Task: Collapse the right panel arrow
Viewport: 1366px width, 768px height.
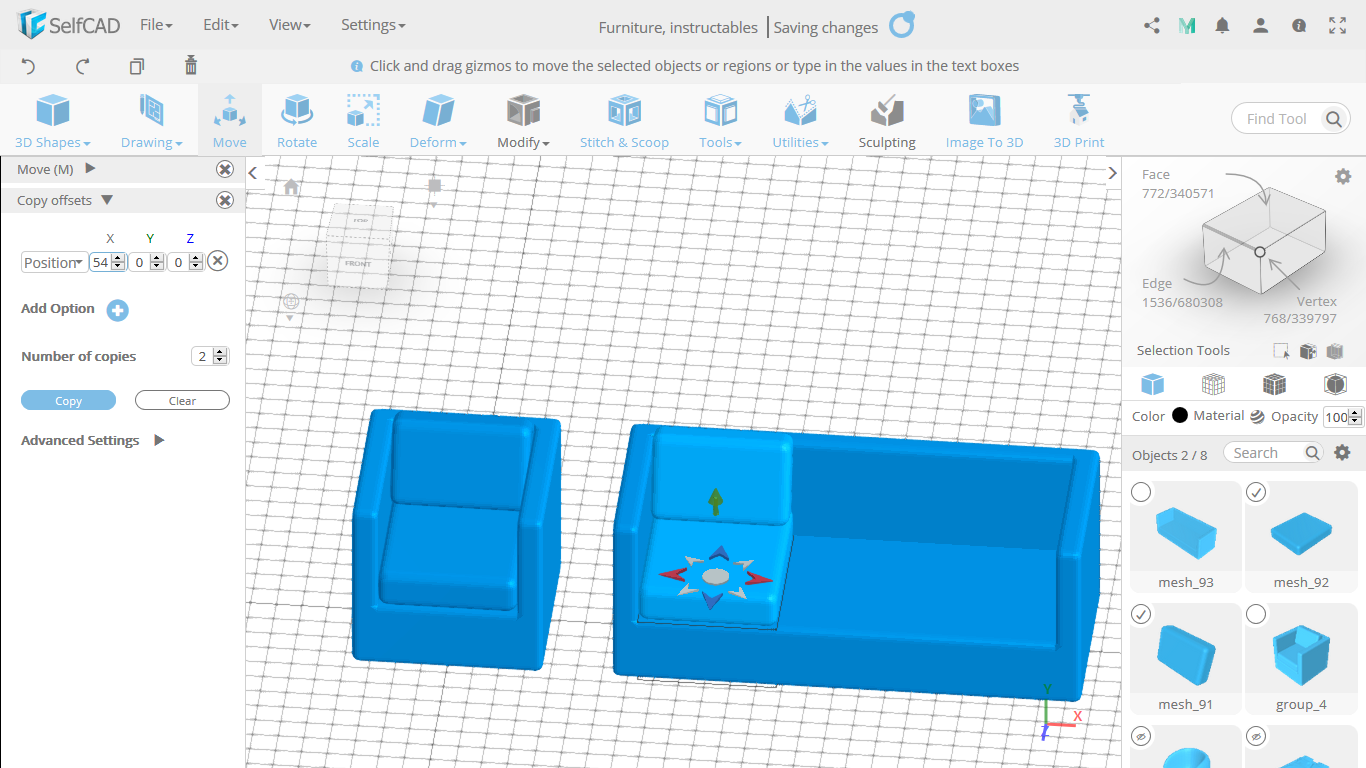Action: 1112,173
